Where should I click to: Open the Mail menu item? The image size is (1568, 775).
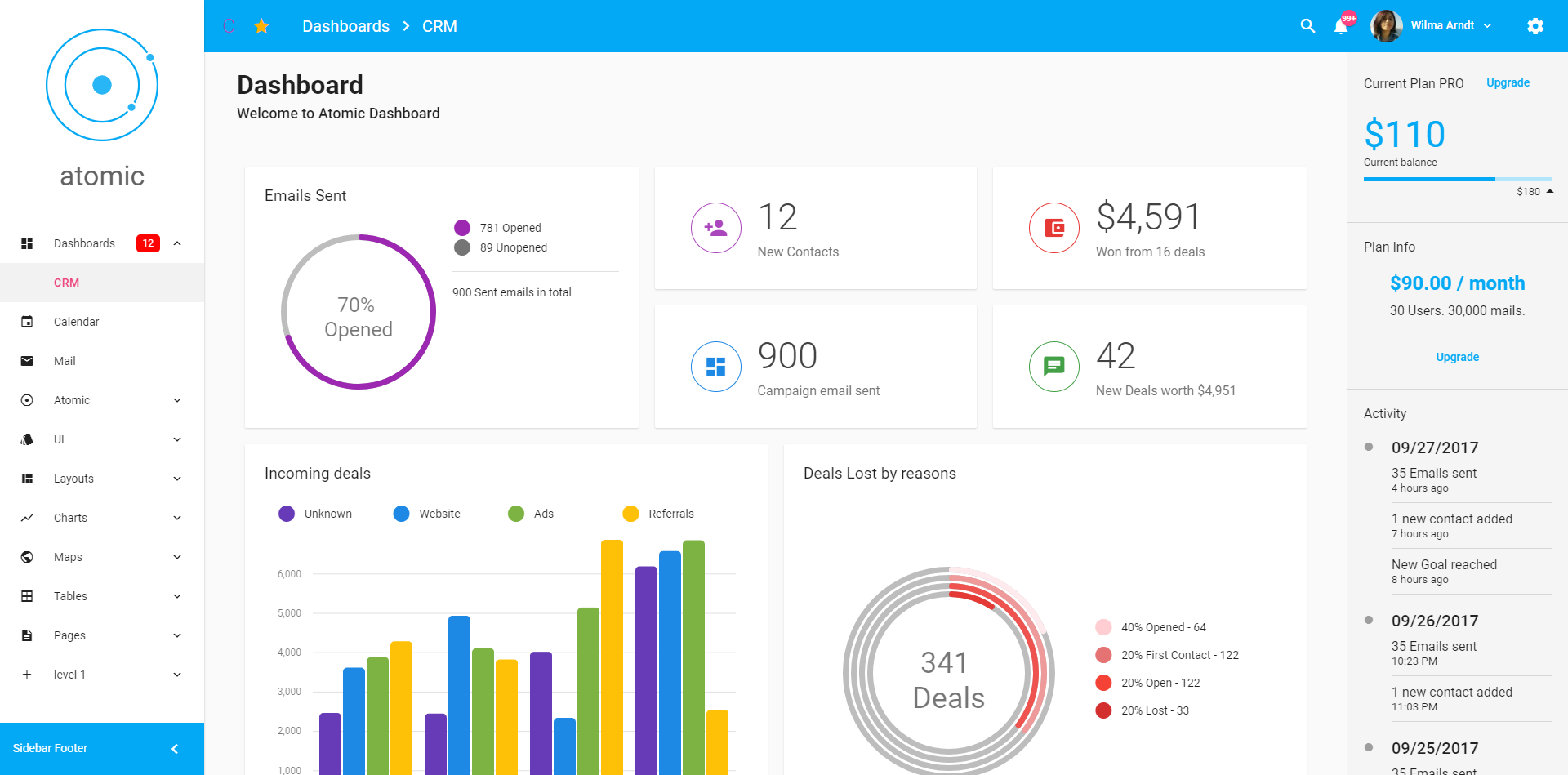pyautogui.click(x=102, y=361)
